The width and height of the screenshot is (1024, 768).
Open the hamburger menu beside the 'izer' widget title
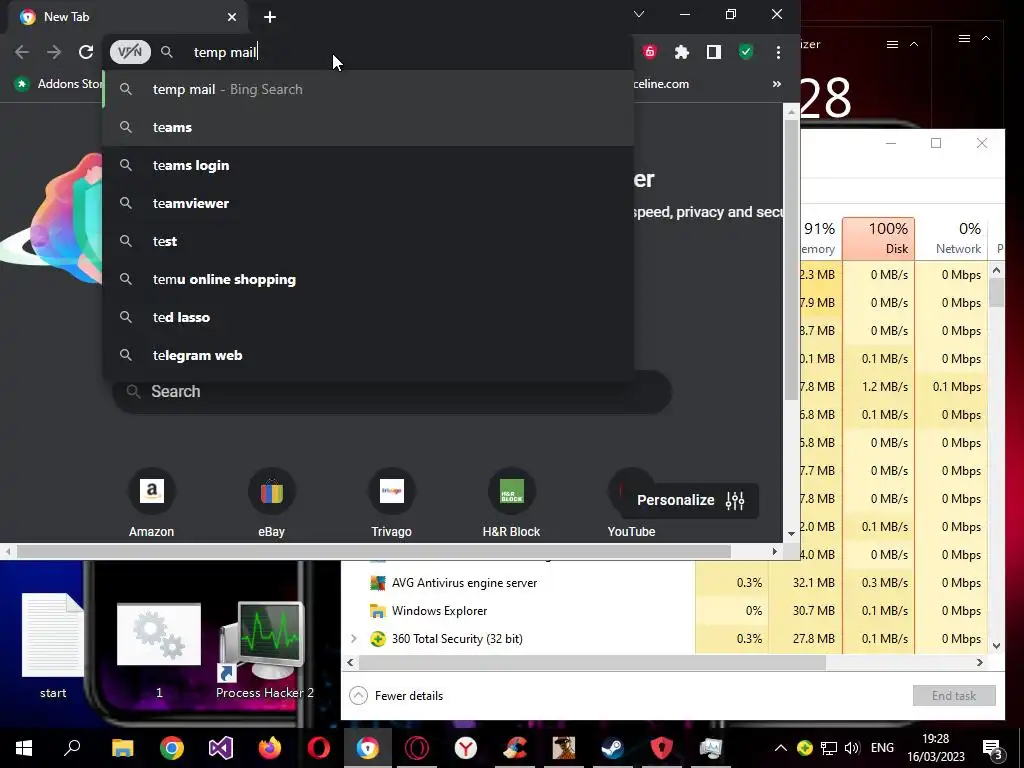pyautogui.click(x=892, y=44)
